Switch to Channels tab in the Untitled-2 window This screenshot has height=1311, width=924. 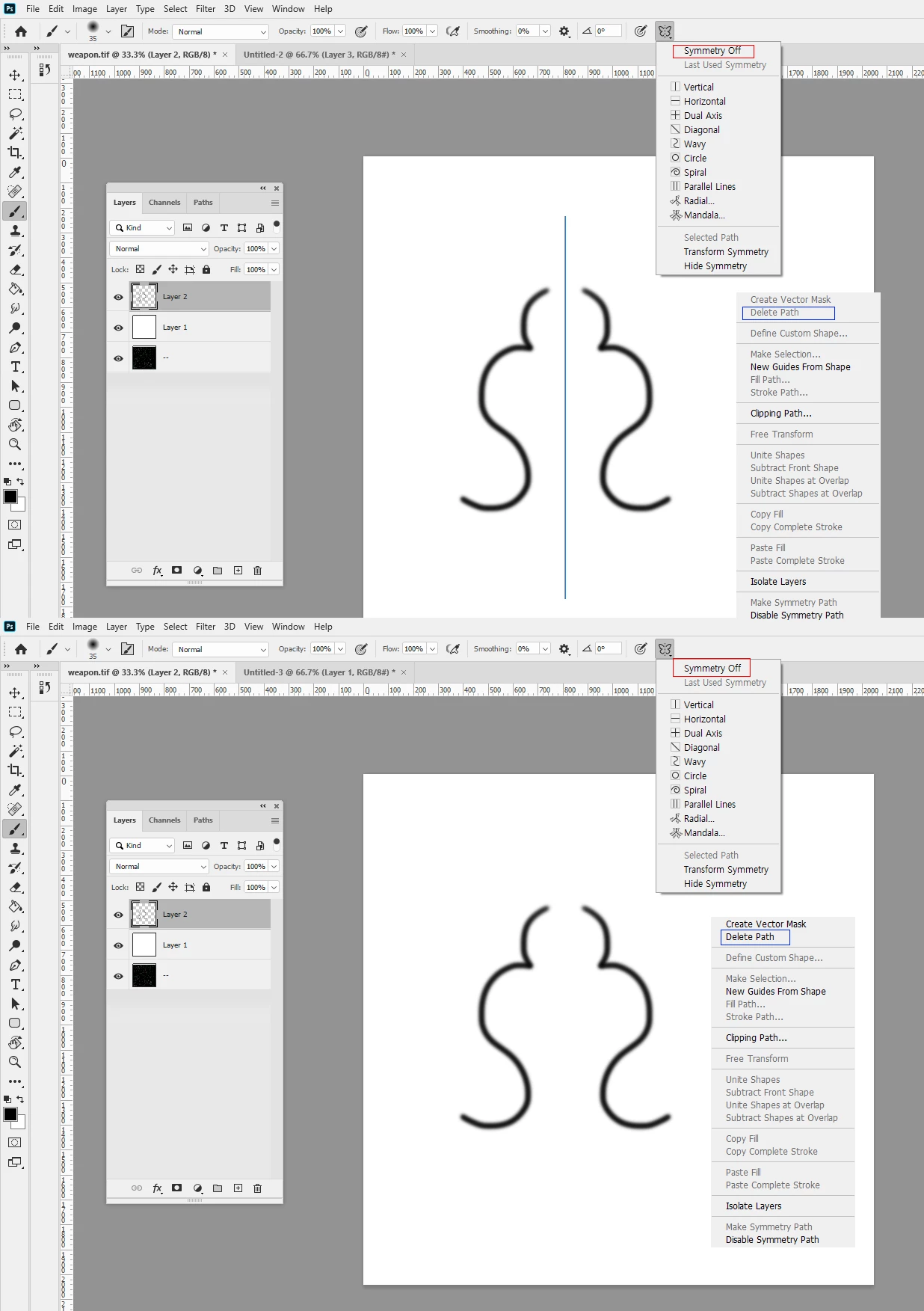coord(164,203)
